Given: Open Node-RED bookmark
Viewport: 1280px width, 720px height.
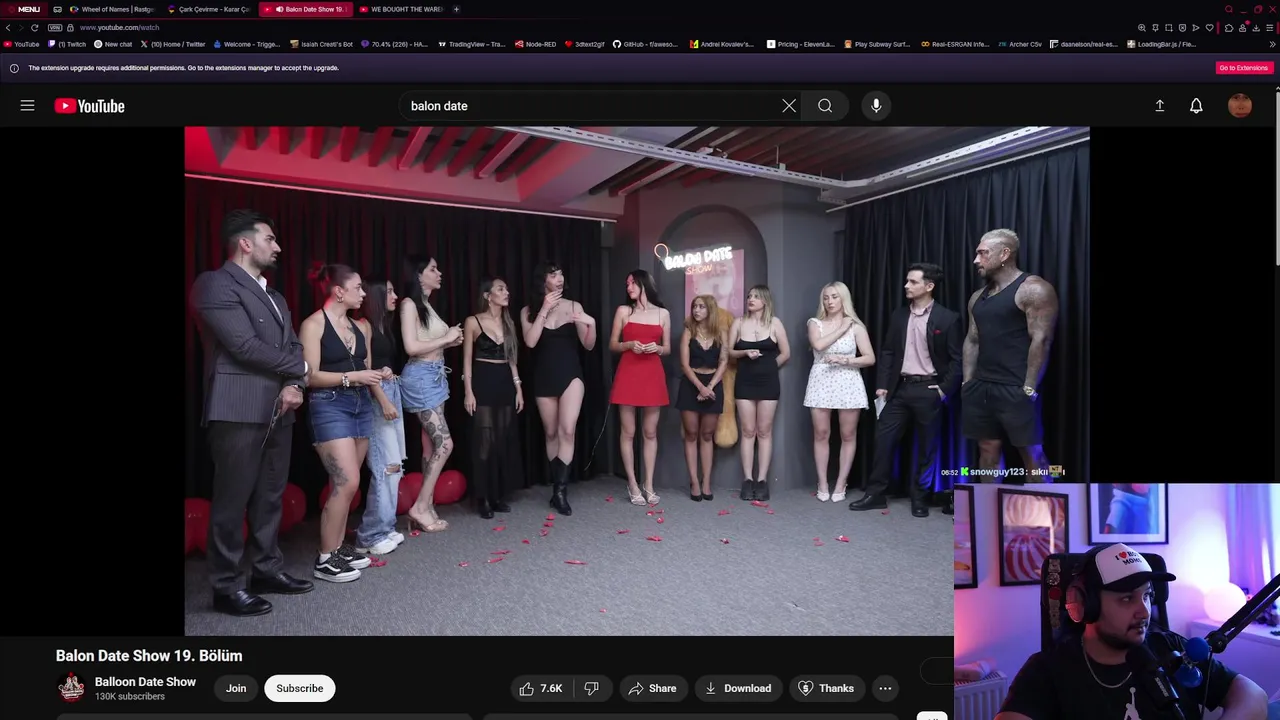Looking at the screenshot, I should (535, 44).
